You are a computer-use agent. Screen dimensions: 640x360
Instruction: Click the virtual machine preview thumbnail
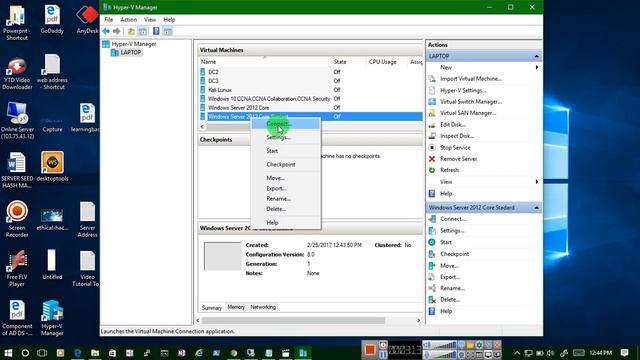tap(222, 256)
